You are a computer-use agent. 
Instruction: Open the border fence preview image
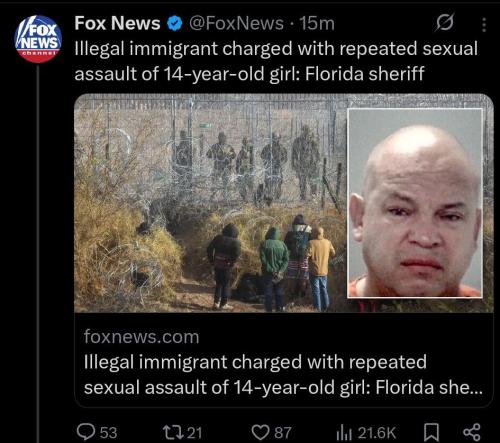[x=210, y=203]
